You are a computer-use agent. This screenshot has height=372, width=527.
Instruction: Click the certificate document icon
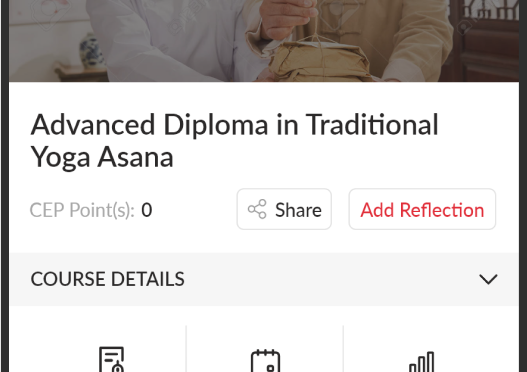pos(112,359)
